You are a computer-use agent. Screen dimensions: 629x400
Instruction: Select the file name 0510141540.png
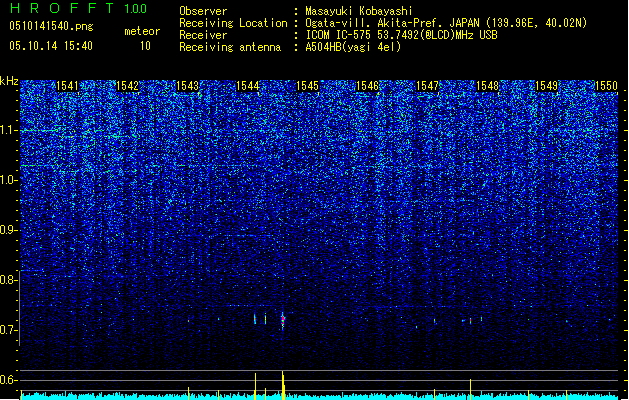click(51, 26)
